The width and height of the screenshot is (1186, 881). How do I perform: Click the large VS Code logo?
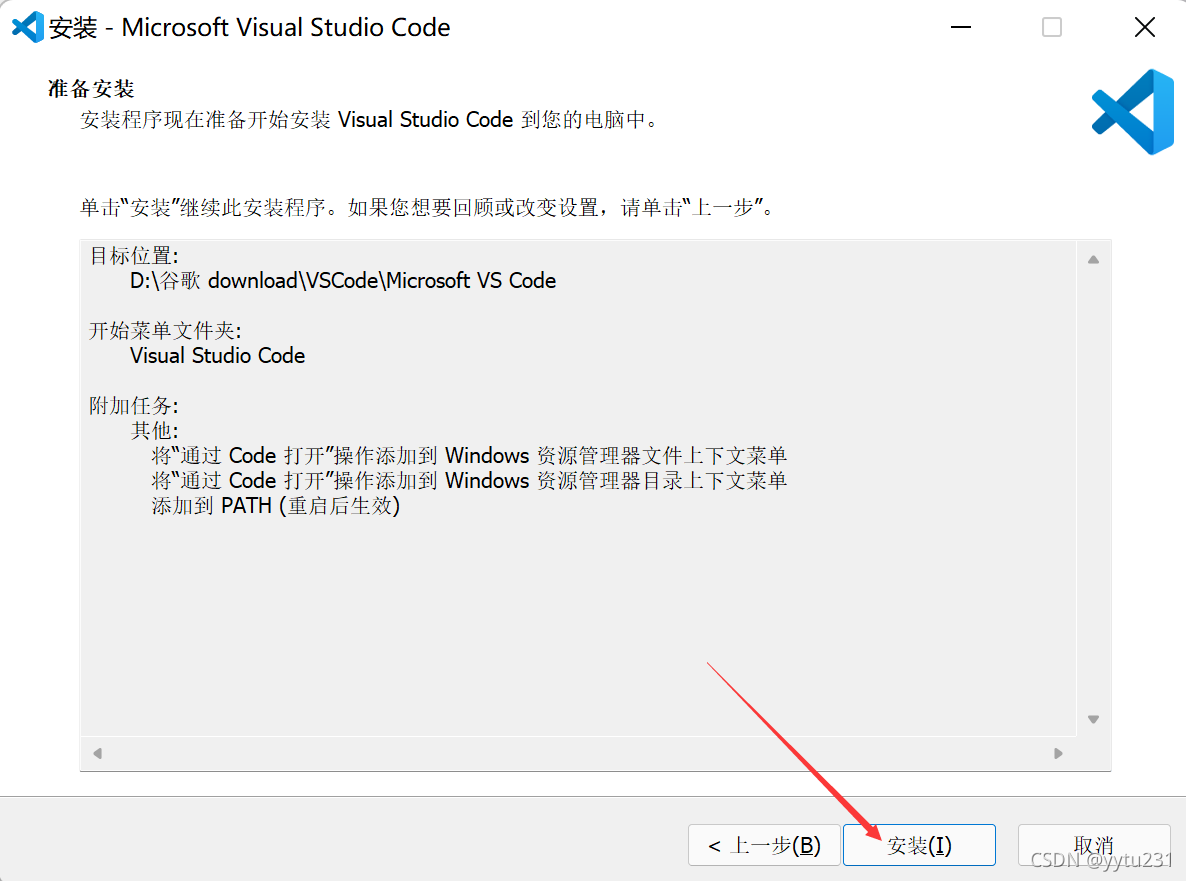tap(1132, 112)
